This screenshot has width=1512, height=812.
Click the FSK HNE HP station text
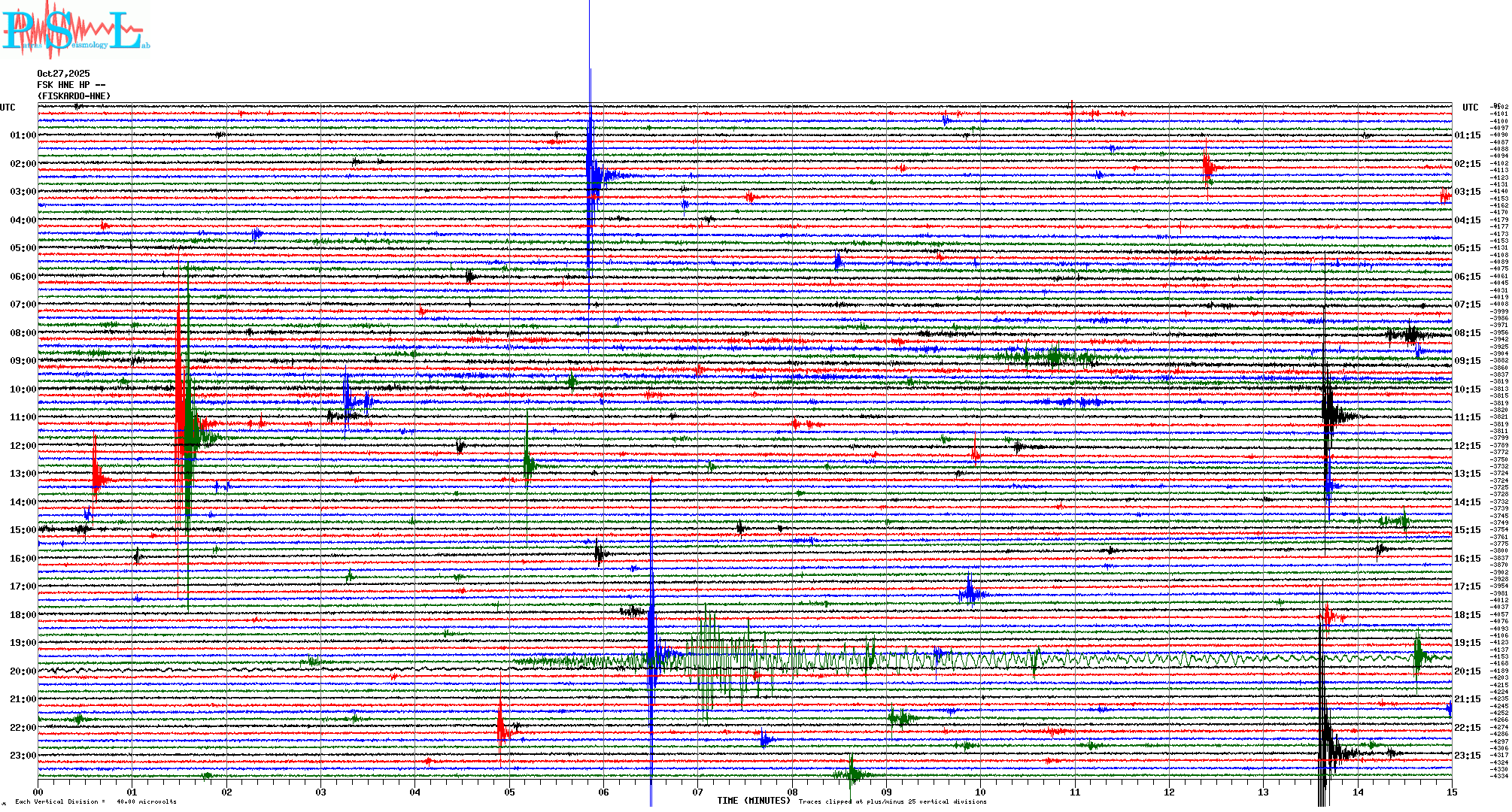pyautogui.click(x=71, y=85)
